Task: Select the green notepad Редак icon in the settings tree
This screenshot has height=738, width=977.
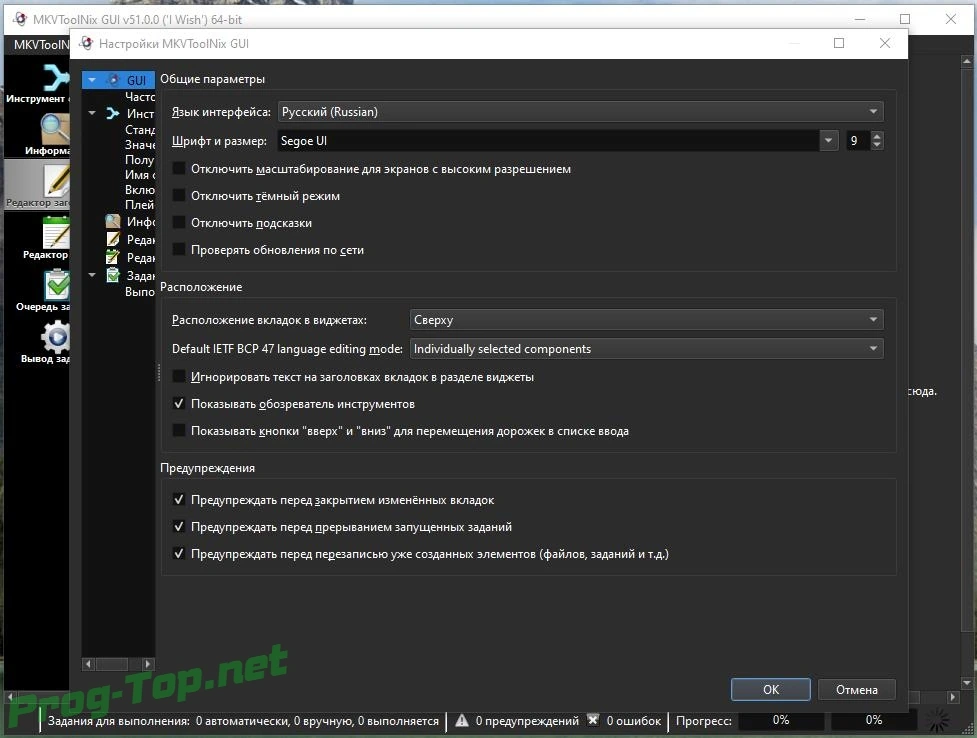Action: tap(113, 257)
